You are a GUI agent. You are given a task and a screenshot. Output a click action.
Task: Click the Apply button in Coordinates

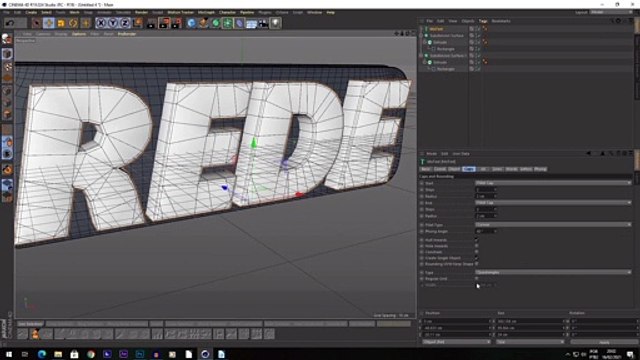tap(604, 342)
